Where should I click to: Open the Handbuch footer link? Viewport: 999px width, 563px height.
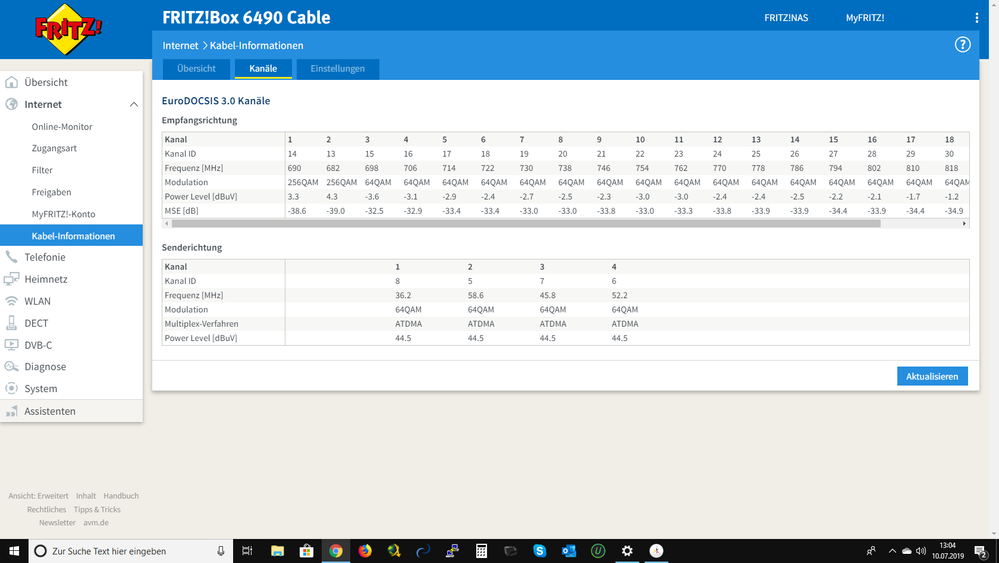[121, 495]
